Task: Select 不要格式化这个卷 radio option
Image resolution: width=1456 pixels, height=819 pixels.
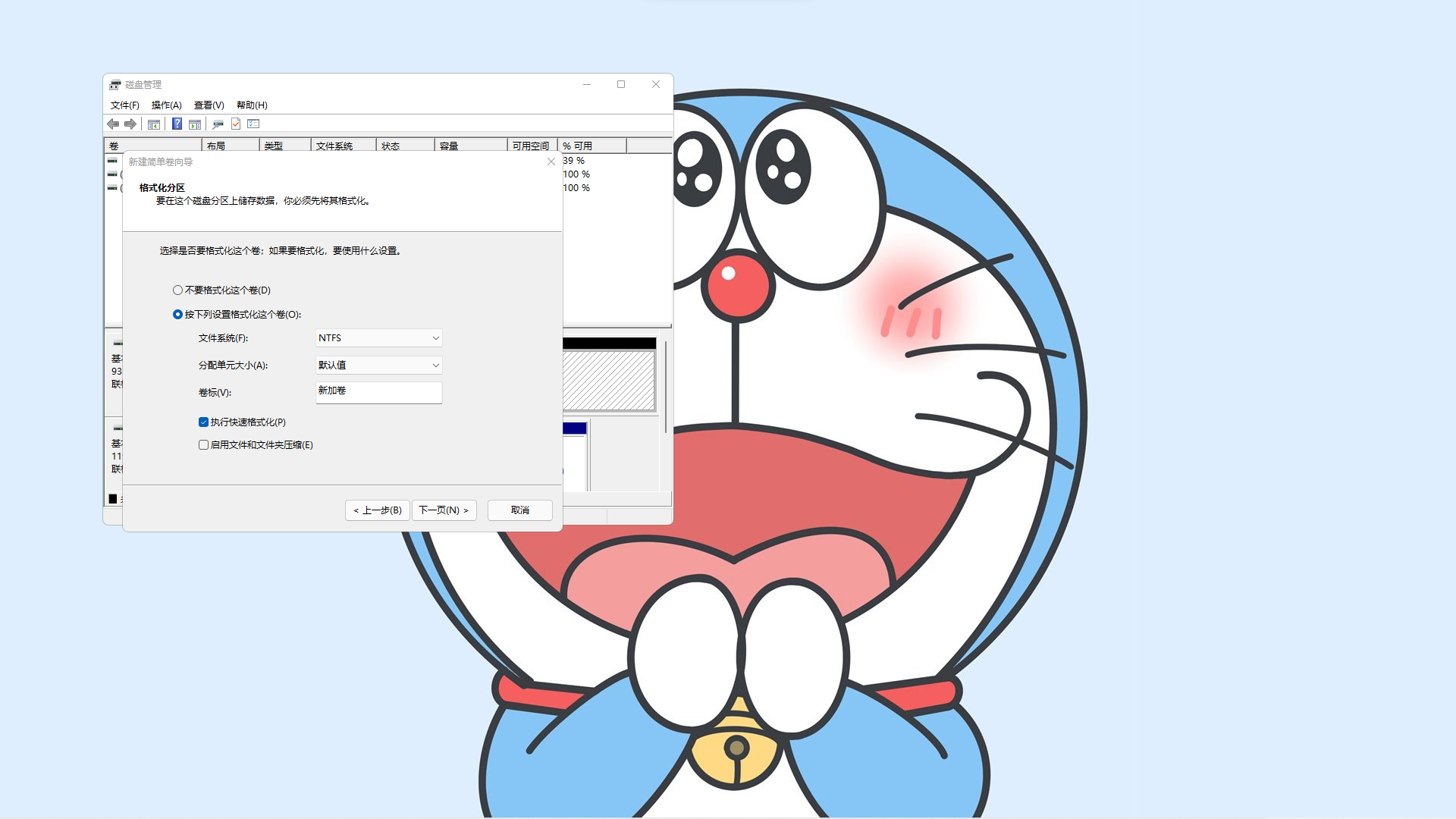Action: [177, 290]
